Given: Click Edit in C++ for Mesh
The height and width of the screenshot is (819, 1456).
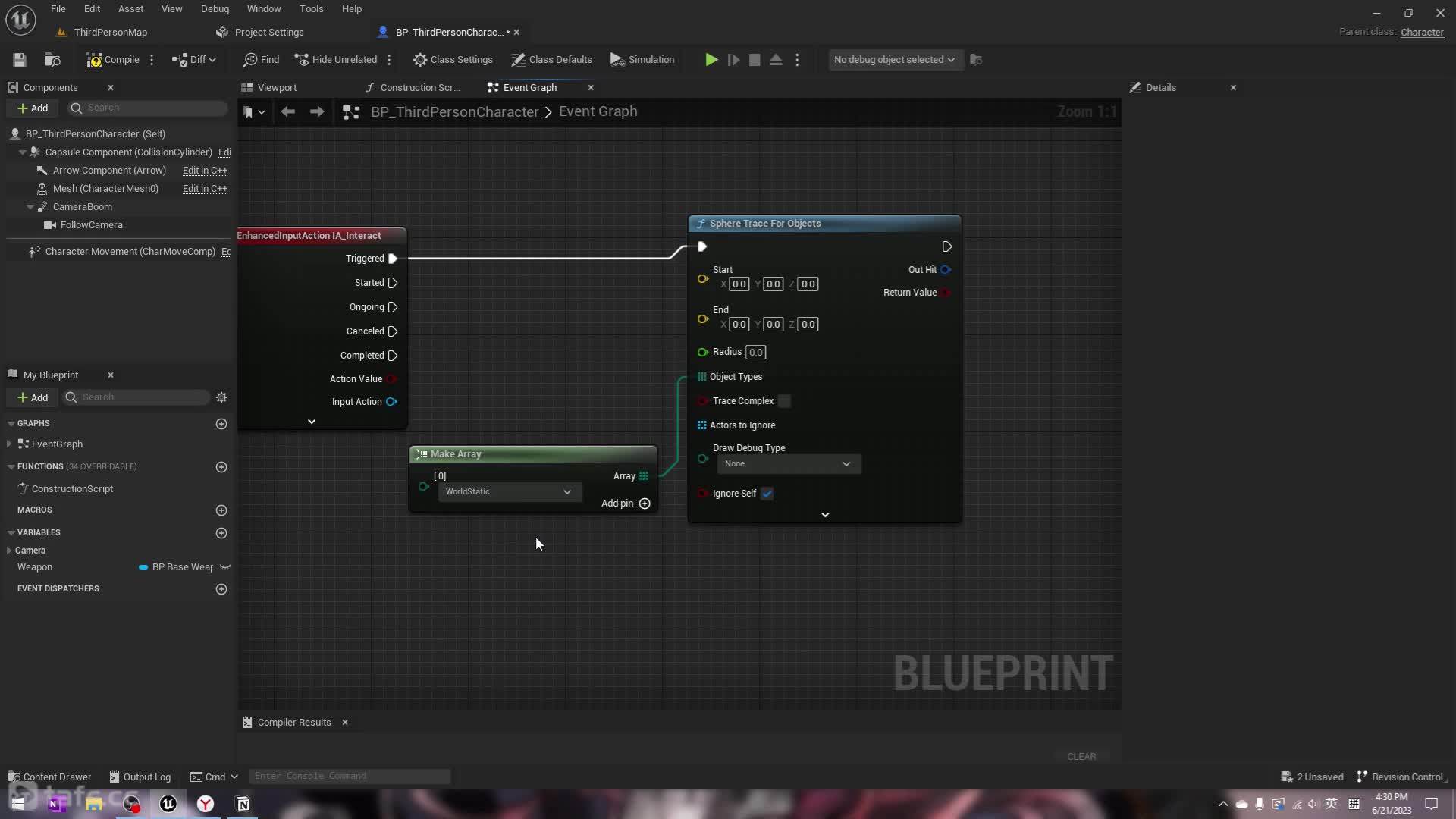Looking at the screenshot, I should coord(205,189).
